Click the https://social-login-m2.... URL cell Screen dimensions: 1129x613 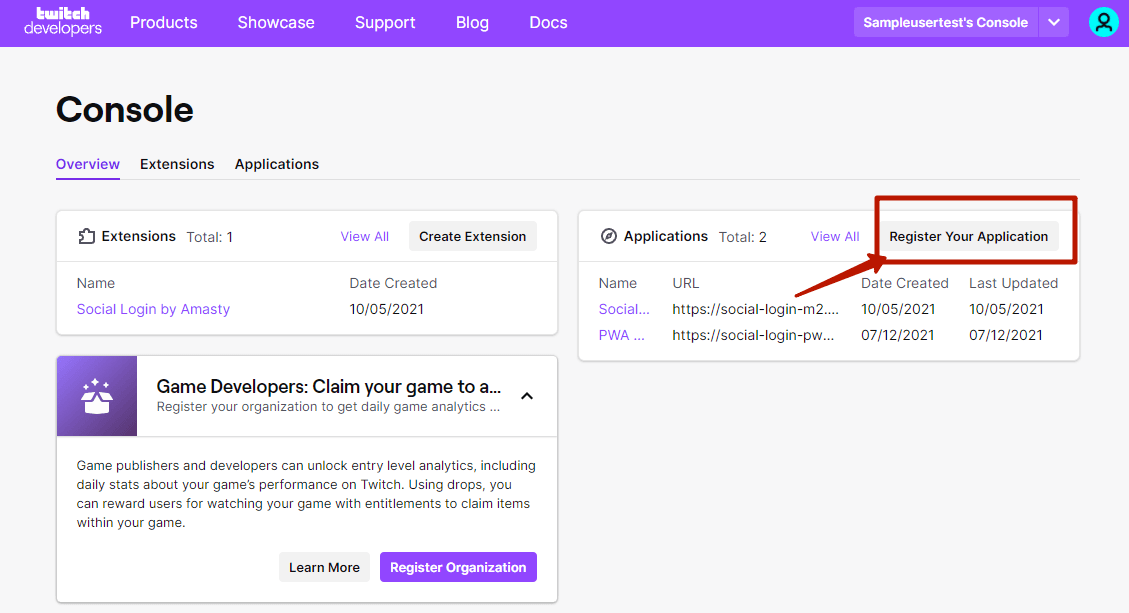755,309
